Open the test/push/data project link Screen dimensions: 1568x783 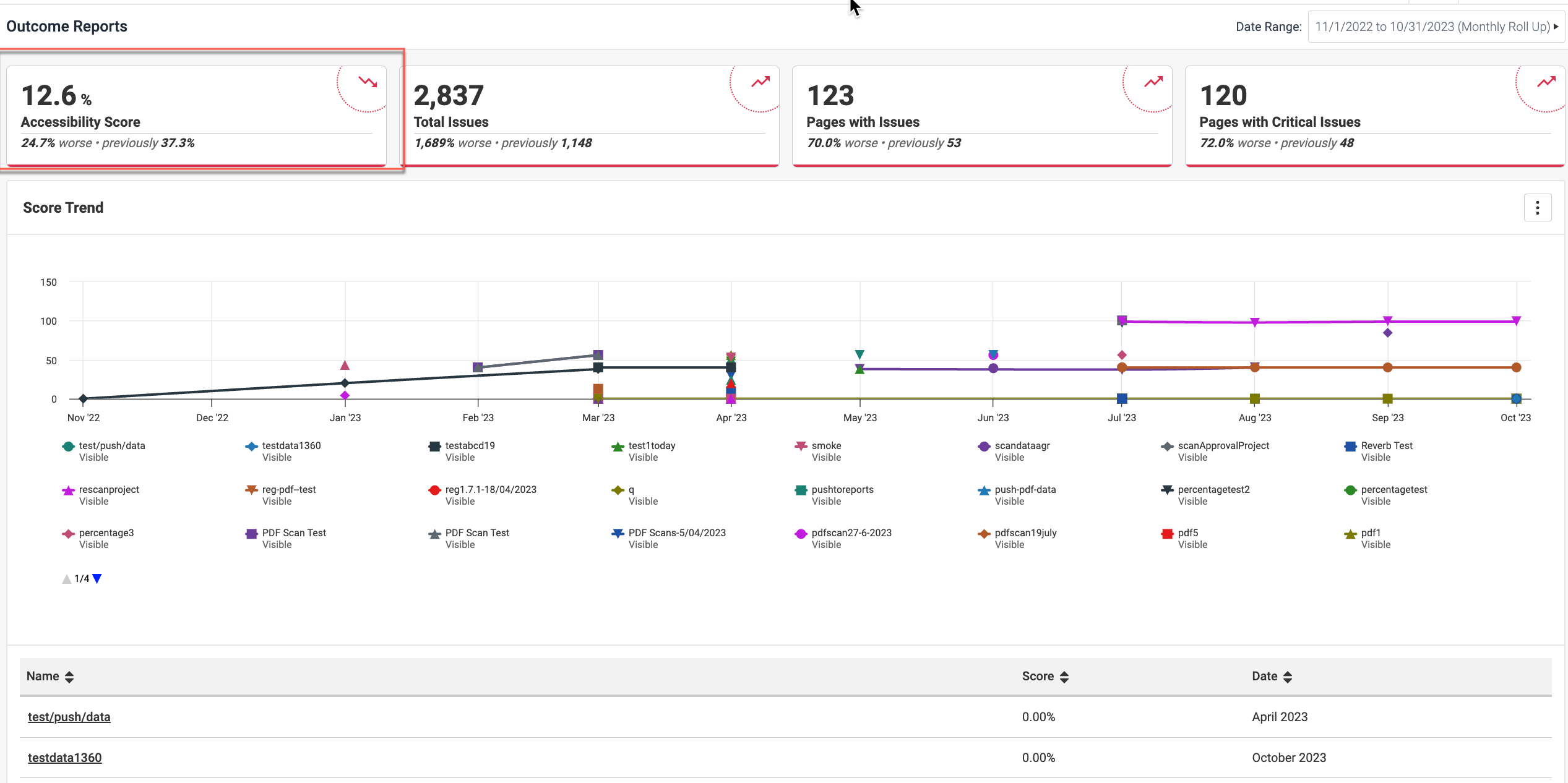coord(69,717)
